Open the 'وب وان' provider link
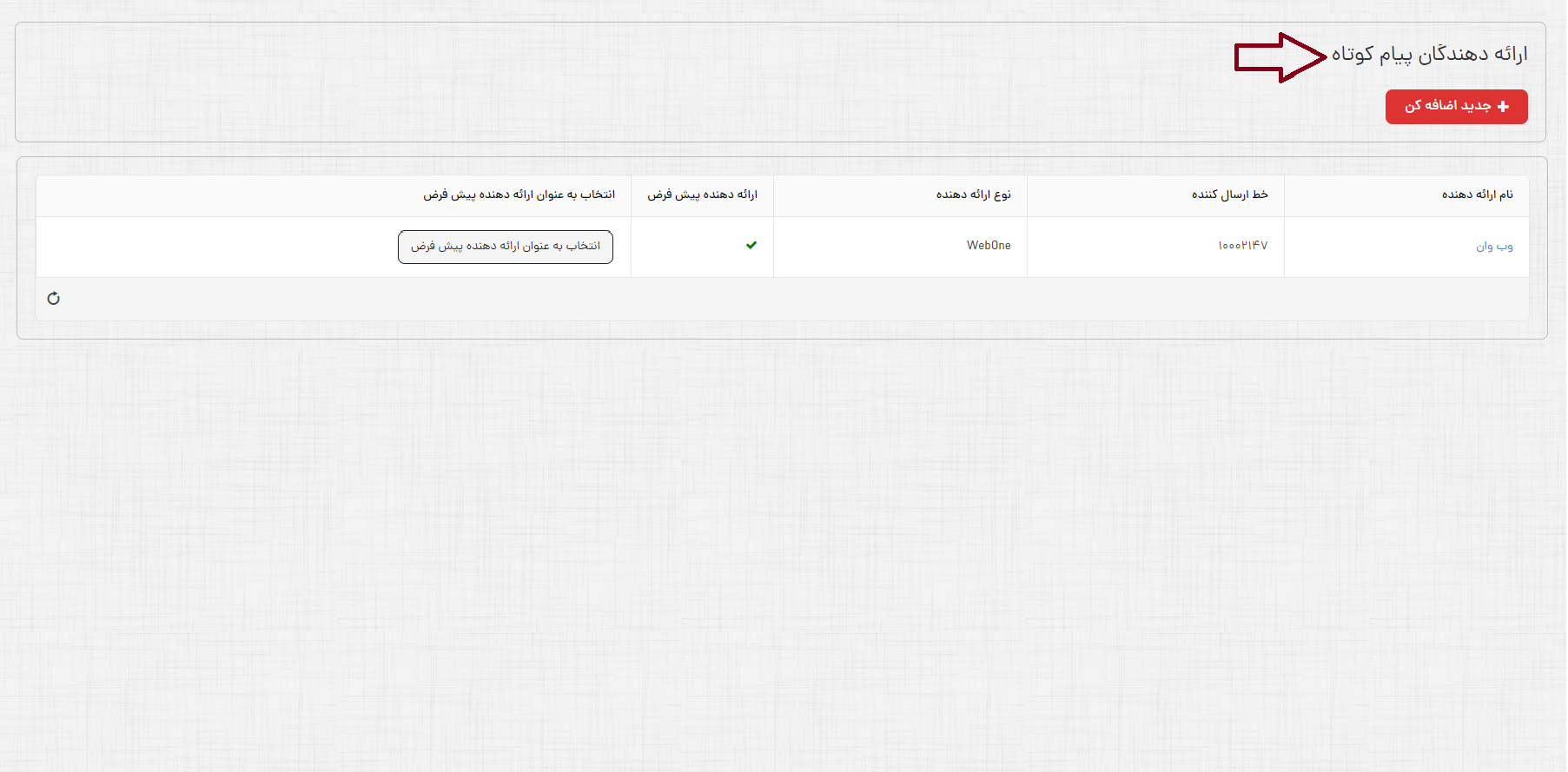The height and width of the screenshot is (772, 1568). point(1494,247)
